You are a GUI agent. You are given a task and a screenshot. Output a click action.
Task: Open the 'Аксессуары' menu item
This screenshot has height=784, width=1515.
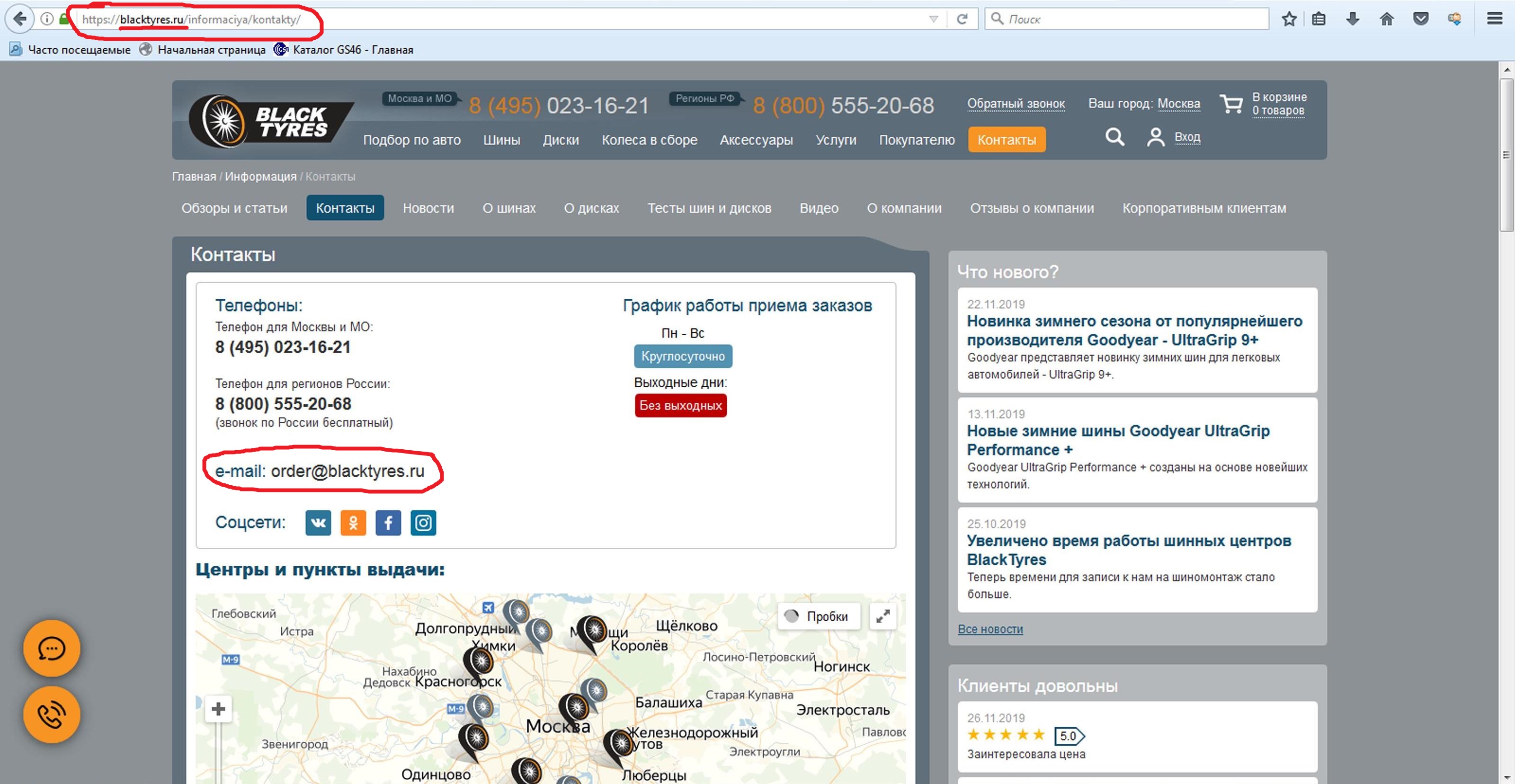click(x=757, y=140)
